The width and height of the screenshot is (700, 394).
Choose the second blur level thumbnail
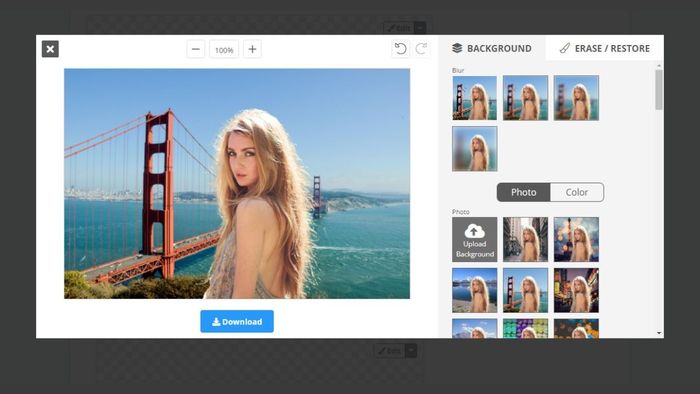click(525, 98)
